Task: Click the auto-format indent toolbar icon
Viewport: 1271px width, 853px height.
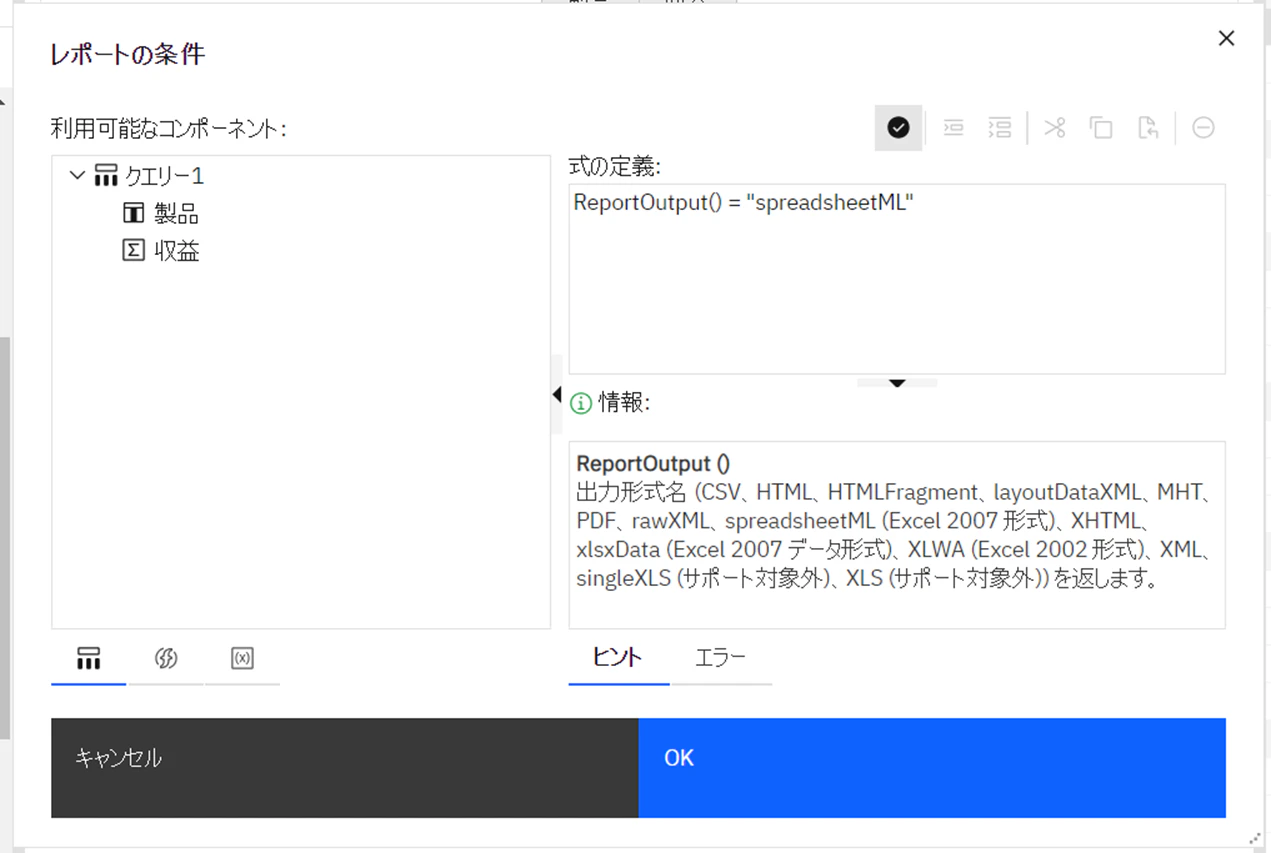Action: [999, 128]
